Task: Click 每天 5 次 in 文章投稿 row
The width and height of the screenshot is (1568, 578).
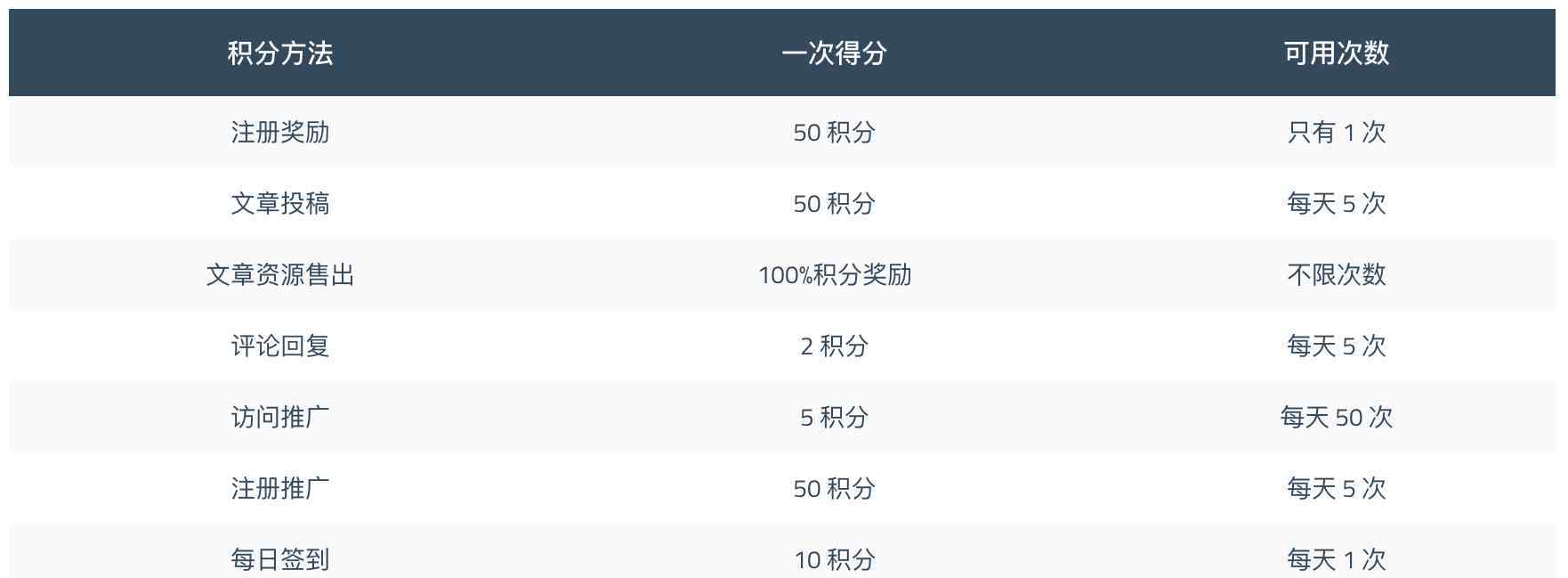Action: (1337, 204)
